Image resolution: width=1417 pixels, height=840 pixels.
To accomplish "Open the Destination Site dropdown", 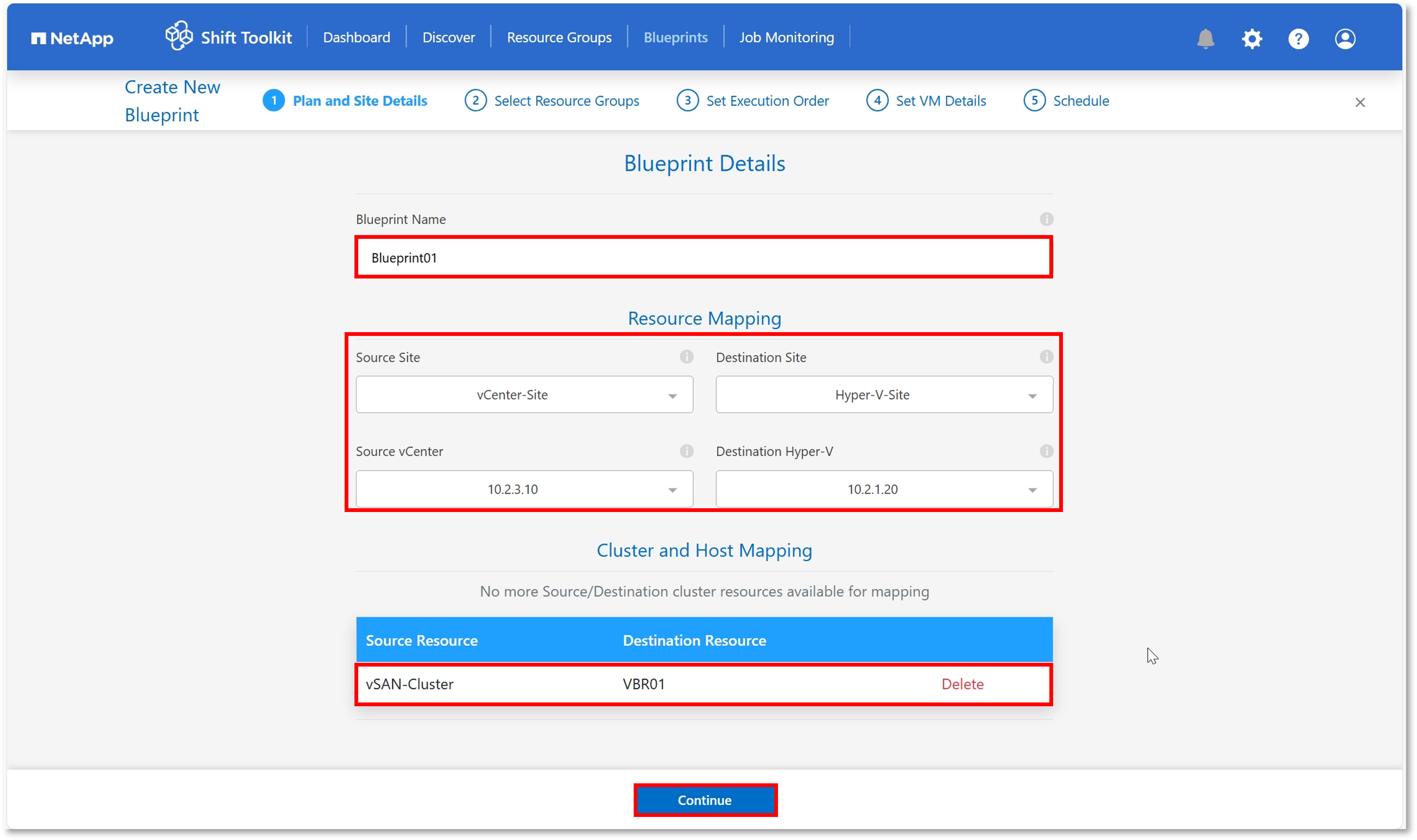I will [x=884, y=394].
